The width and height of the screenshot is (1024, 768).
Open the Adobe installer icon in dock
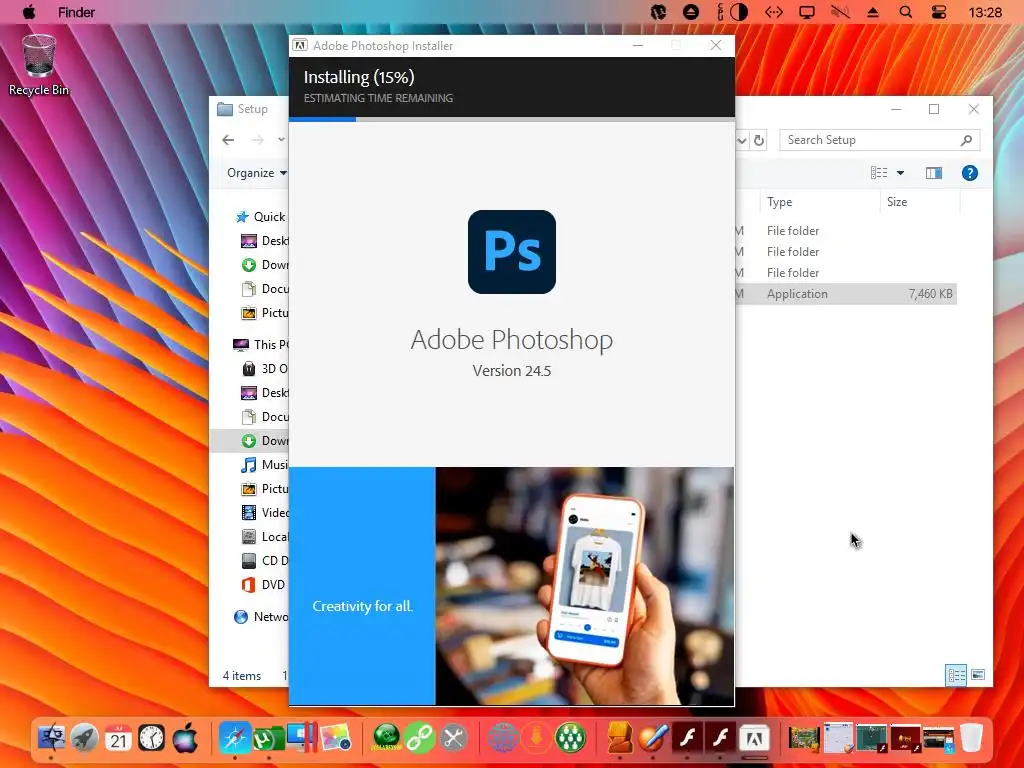[754, 738]
